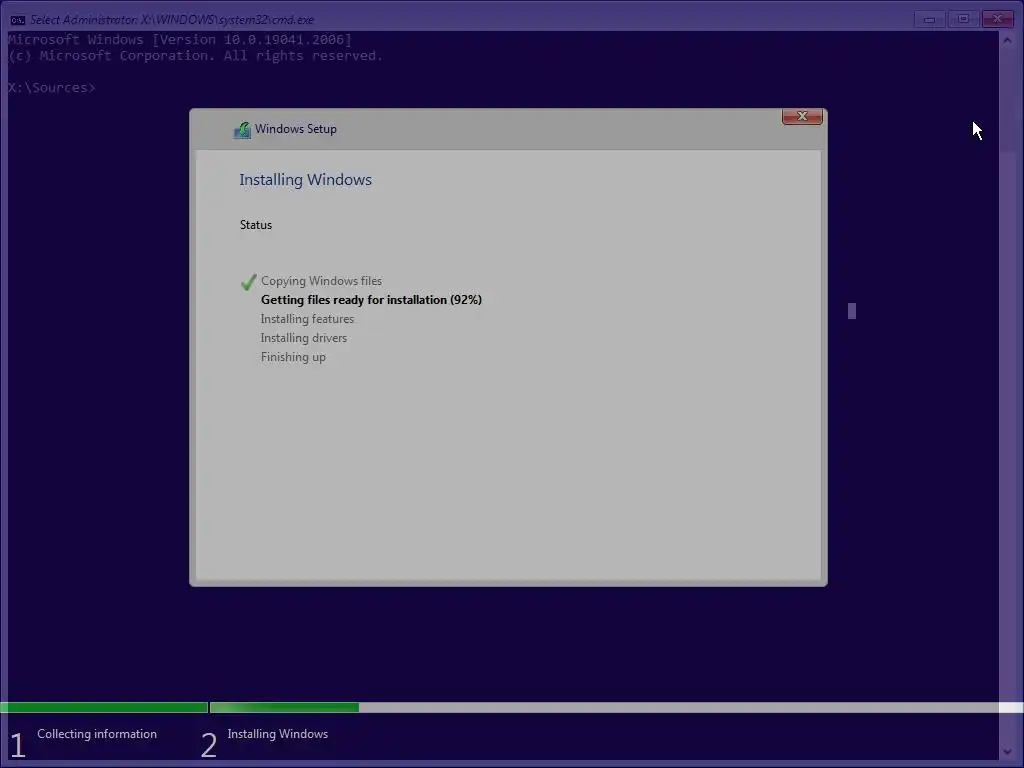
Task: Click the 'Status' label
Action: (255, 225)
